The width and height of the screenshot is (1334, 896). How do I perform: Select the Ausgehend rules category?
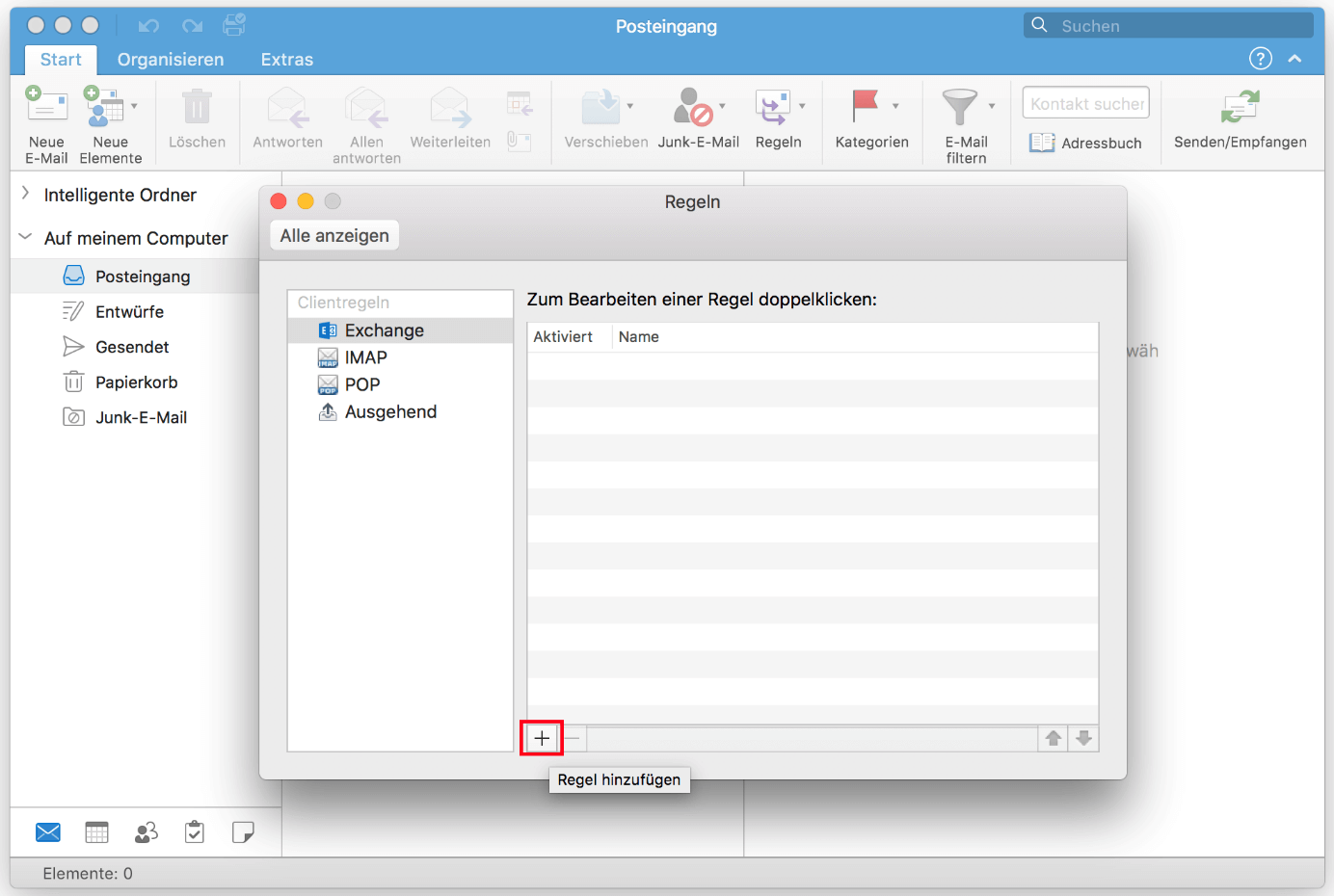pos(390,412)
